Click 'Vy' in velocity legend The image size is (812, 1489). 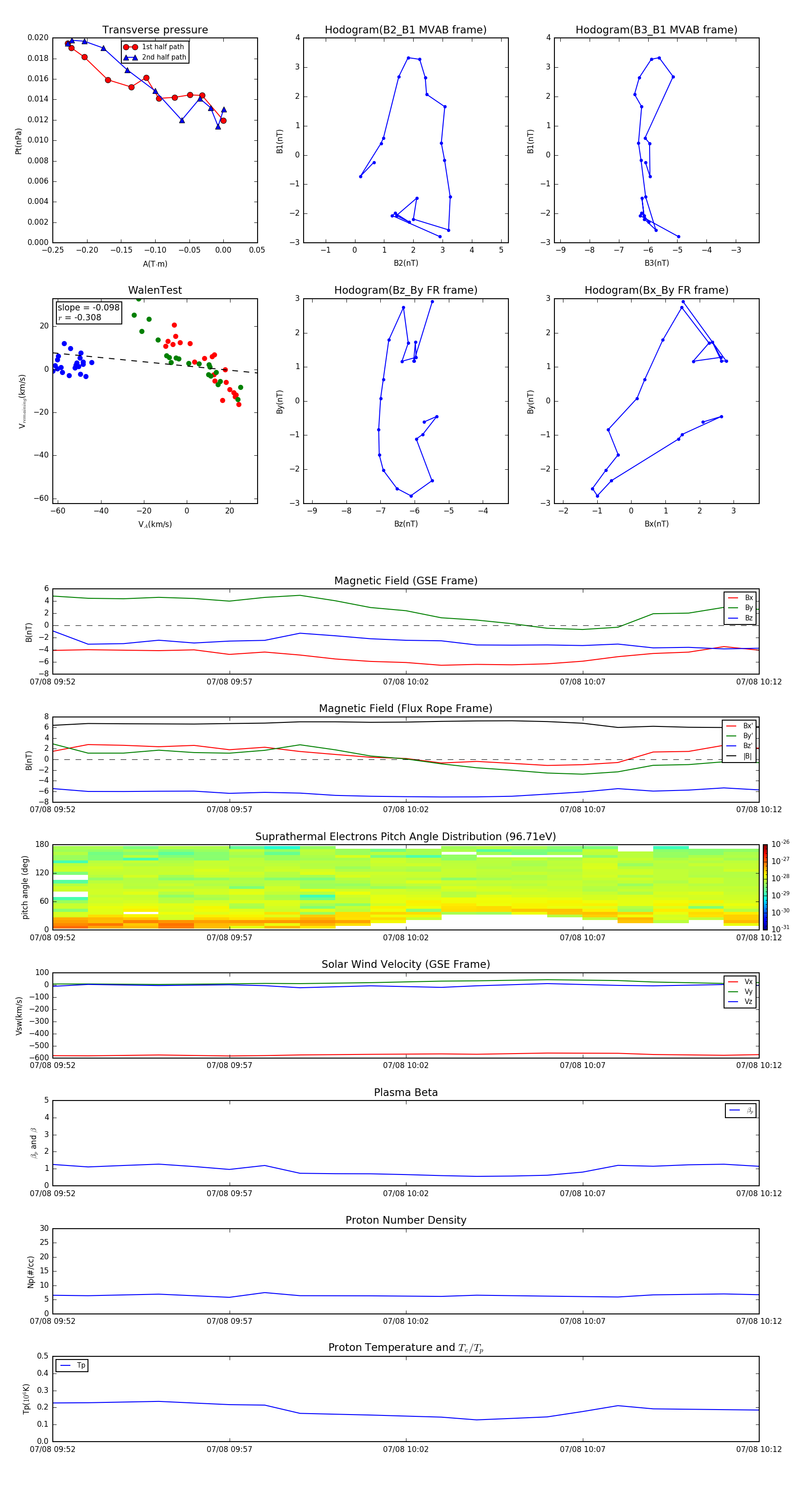click(748, 992)
